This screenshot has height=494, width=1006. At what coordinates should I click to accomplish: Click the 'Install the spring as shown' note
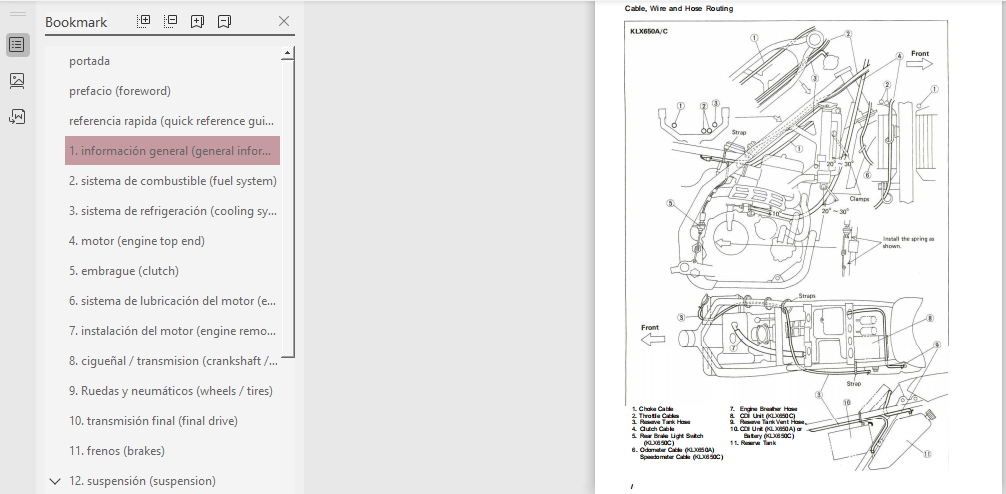click(x=908, y=242)
